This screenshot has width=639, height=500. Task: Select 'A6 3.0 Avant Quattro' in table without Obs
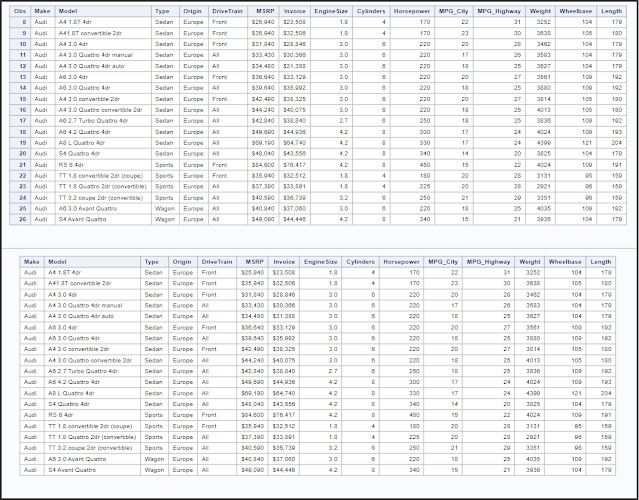click(x=77, y=459)
